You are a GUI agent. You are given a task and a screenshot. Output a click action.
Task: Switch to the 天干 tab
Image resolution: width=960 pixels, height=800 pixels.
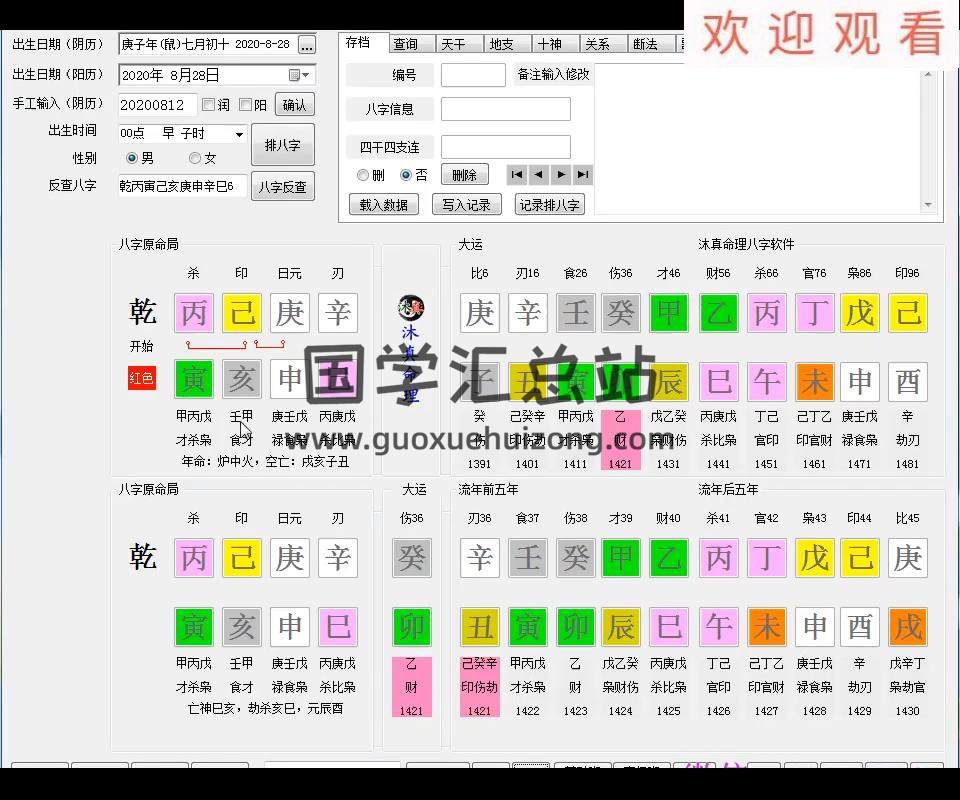[x=453, y=44]
